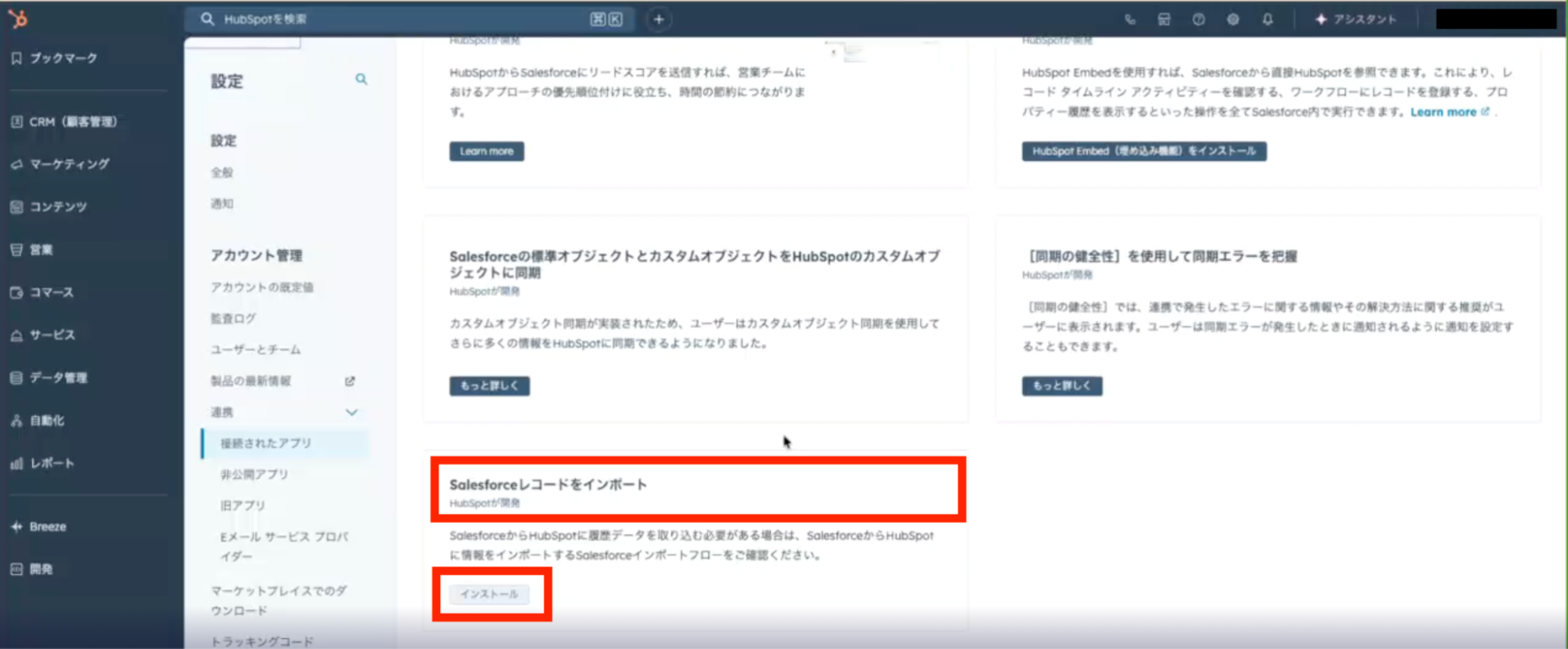Select 接続されたアプリ in settings sidebar
This screenshot has height=649, width=1568.
point(266,444)
